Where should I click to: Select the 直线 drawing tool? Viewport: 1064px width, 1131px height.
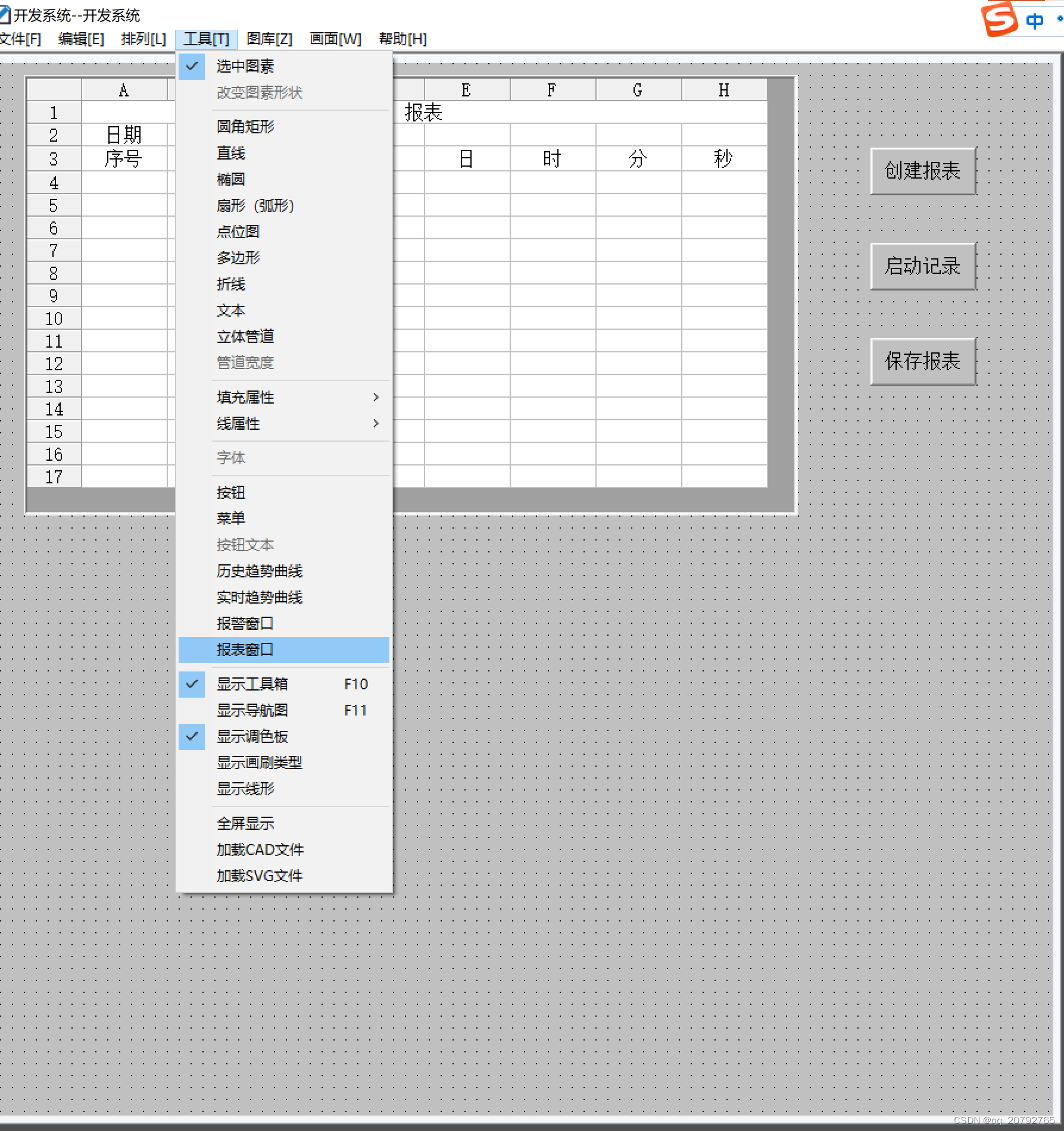coord(284,153)
